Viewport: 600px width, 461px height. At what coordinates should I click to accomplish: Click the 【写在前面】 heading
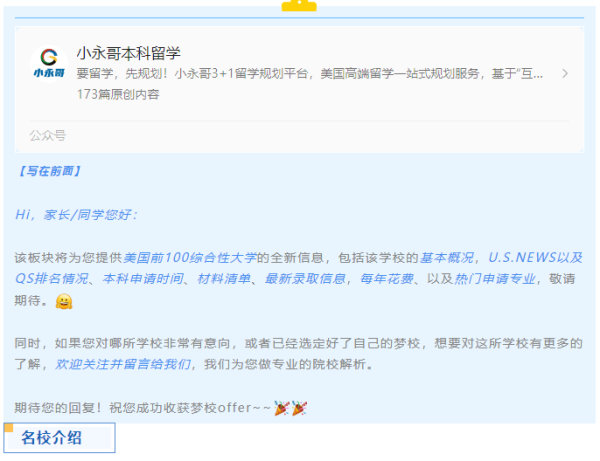[49, 171]
